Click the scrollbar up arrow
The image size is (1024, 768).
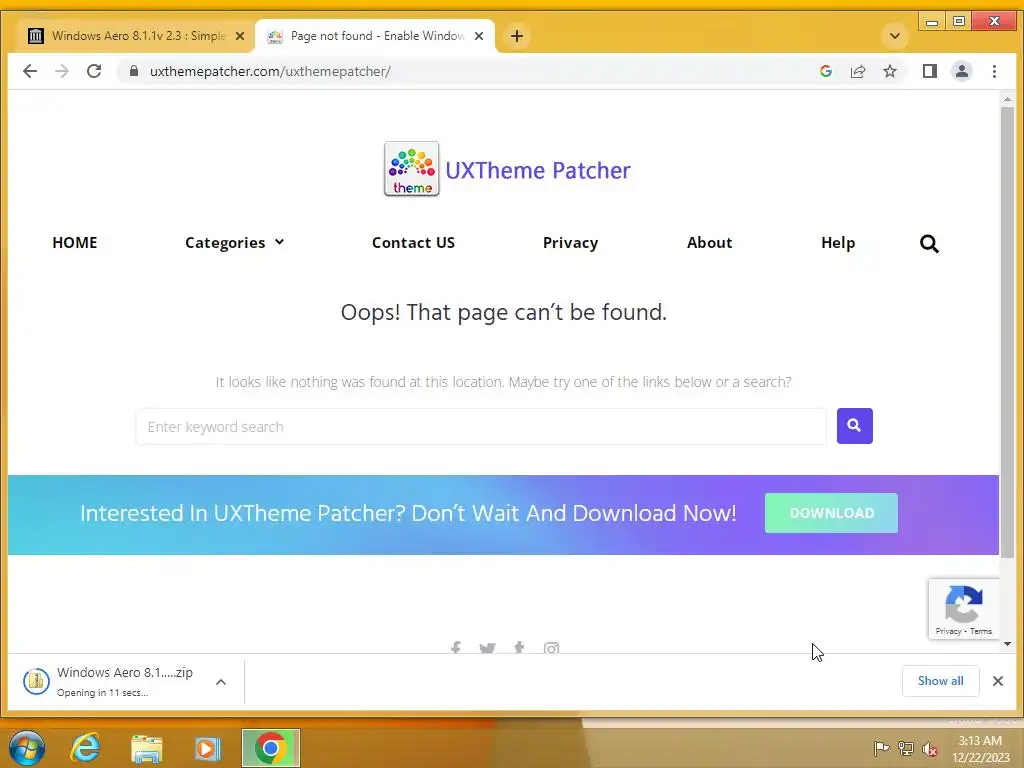point(1007,99)
